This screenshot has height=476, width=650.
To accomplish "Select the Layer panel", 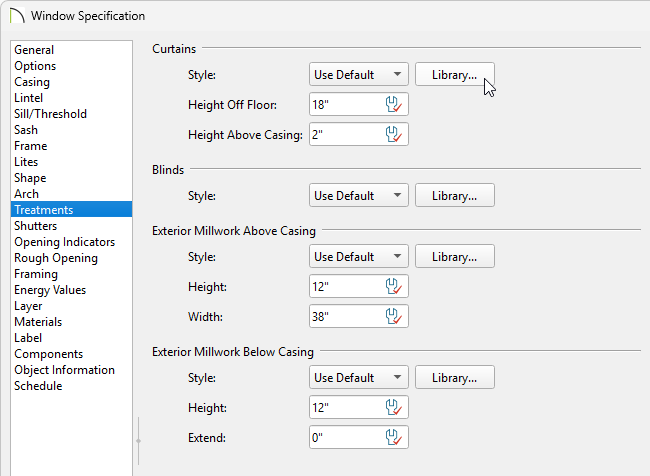I will pyautogui.click(x=71, y=306).
